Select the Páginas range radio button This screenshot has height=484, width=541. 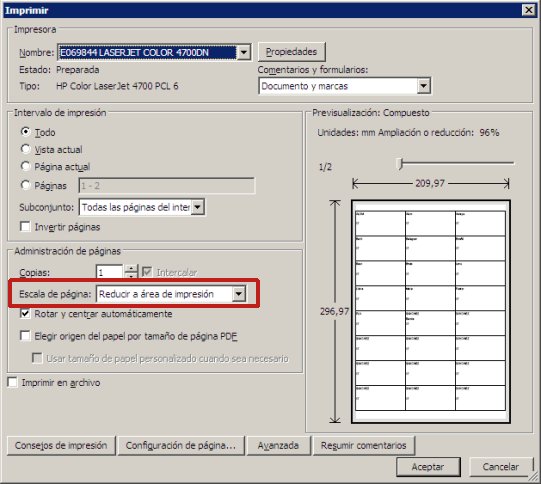tap(25, 185)
